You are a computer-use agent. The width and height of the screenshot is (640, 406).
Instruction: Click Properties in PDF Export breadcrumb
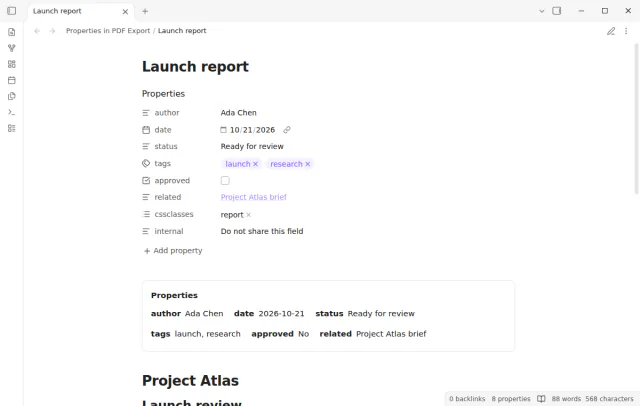[108, 31]
